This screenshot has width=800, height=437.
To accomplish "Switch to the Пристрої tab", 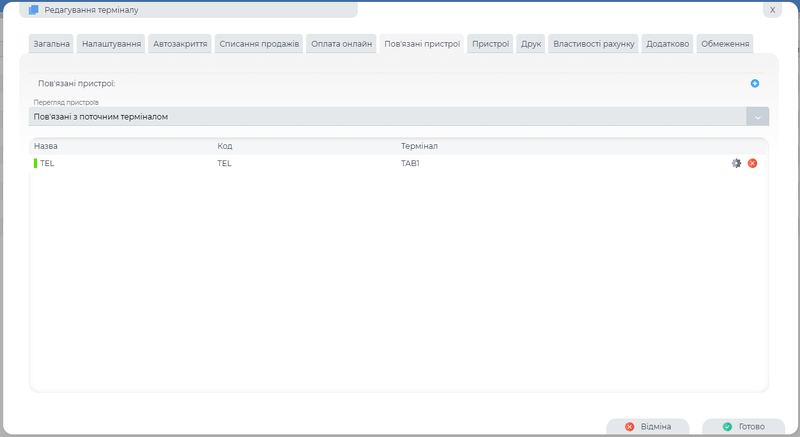I will 490,44.
